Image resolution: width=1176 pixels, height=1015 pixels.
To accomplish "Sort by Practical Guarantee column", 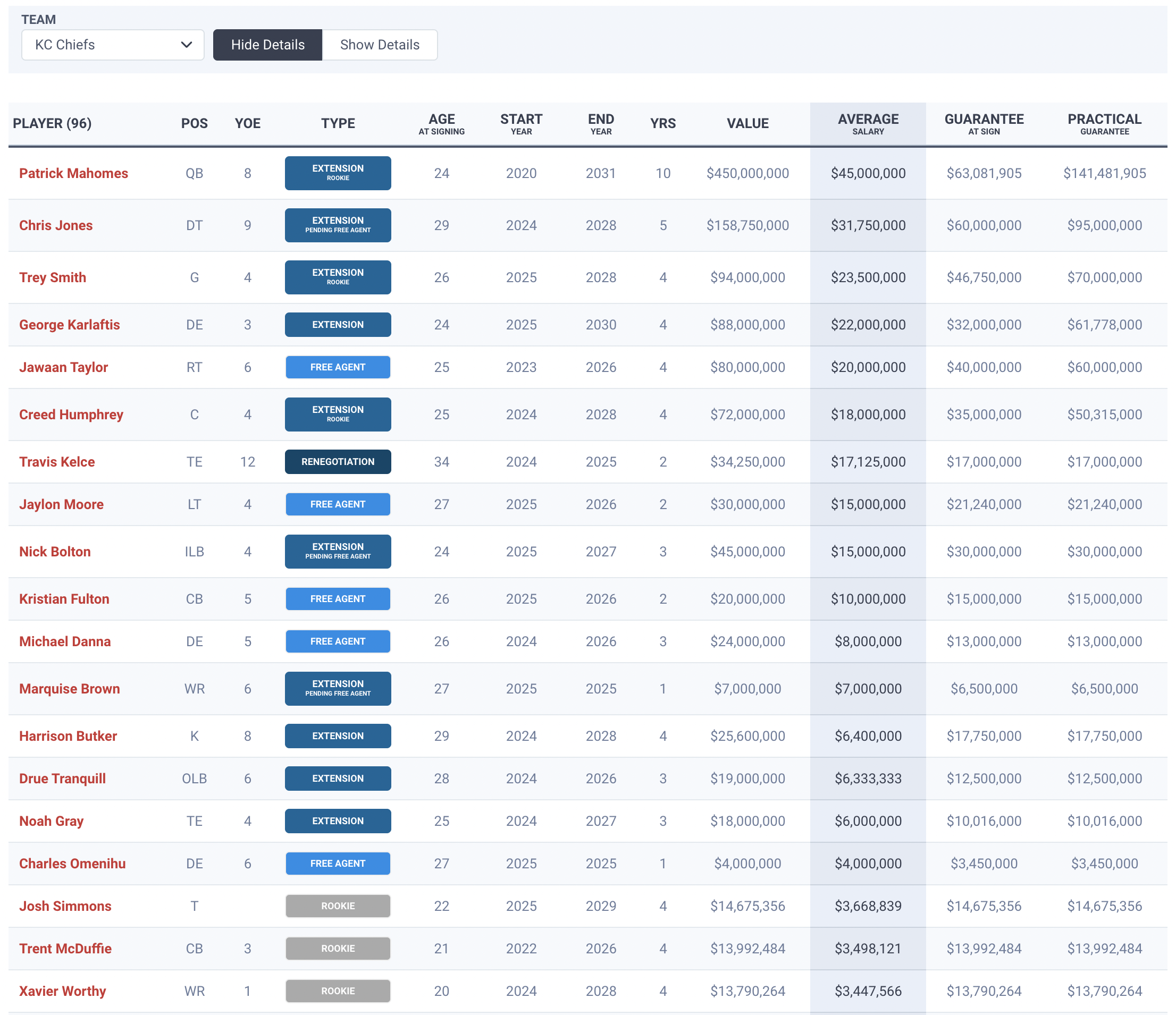I will [x=1104, y=124].
